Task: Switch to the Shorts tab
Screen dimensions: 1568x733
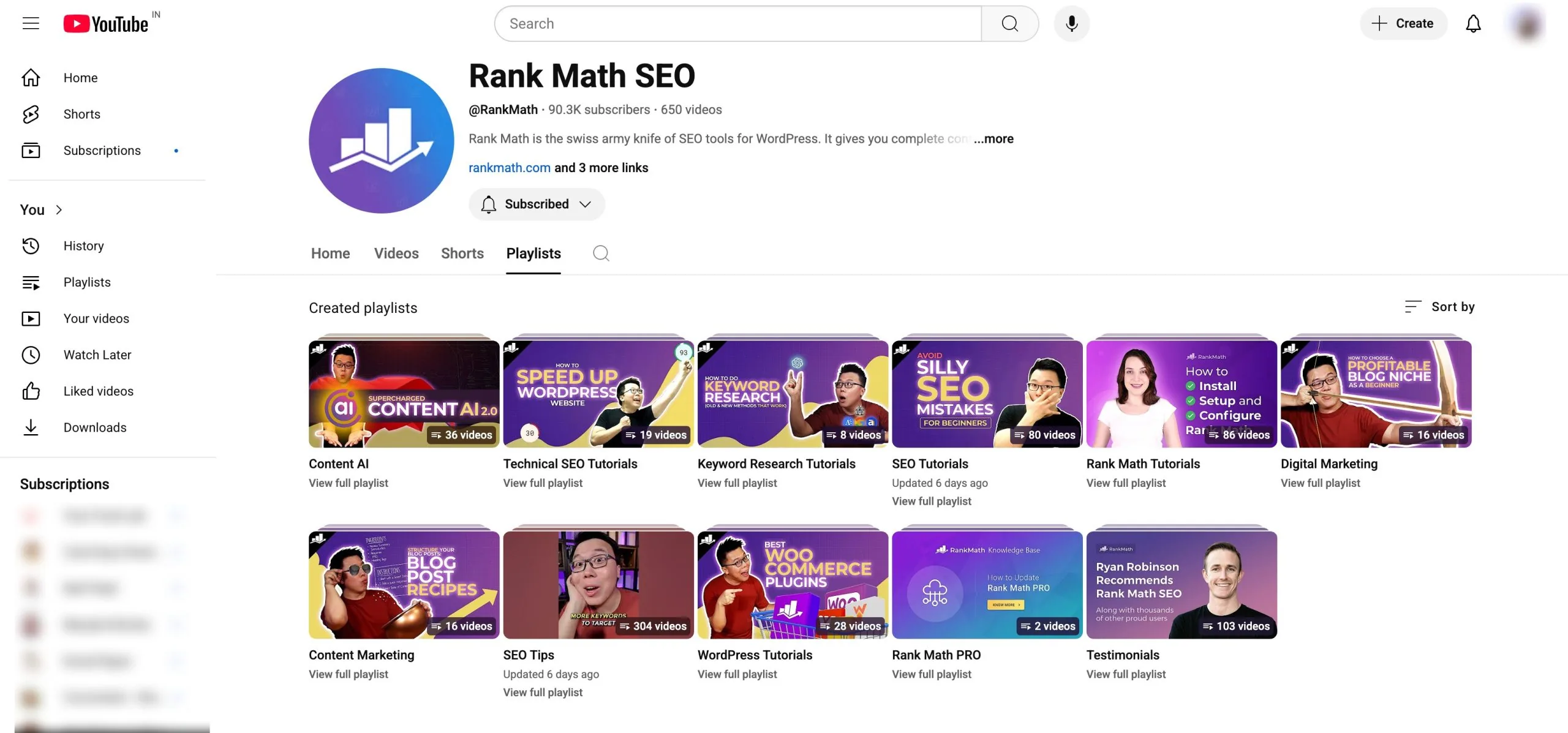Action: pos(462,253)
